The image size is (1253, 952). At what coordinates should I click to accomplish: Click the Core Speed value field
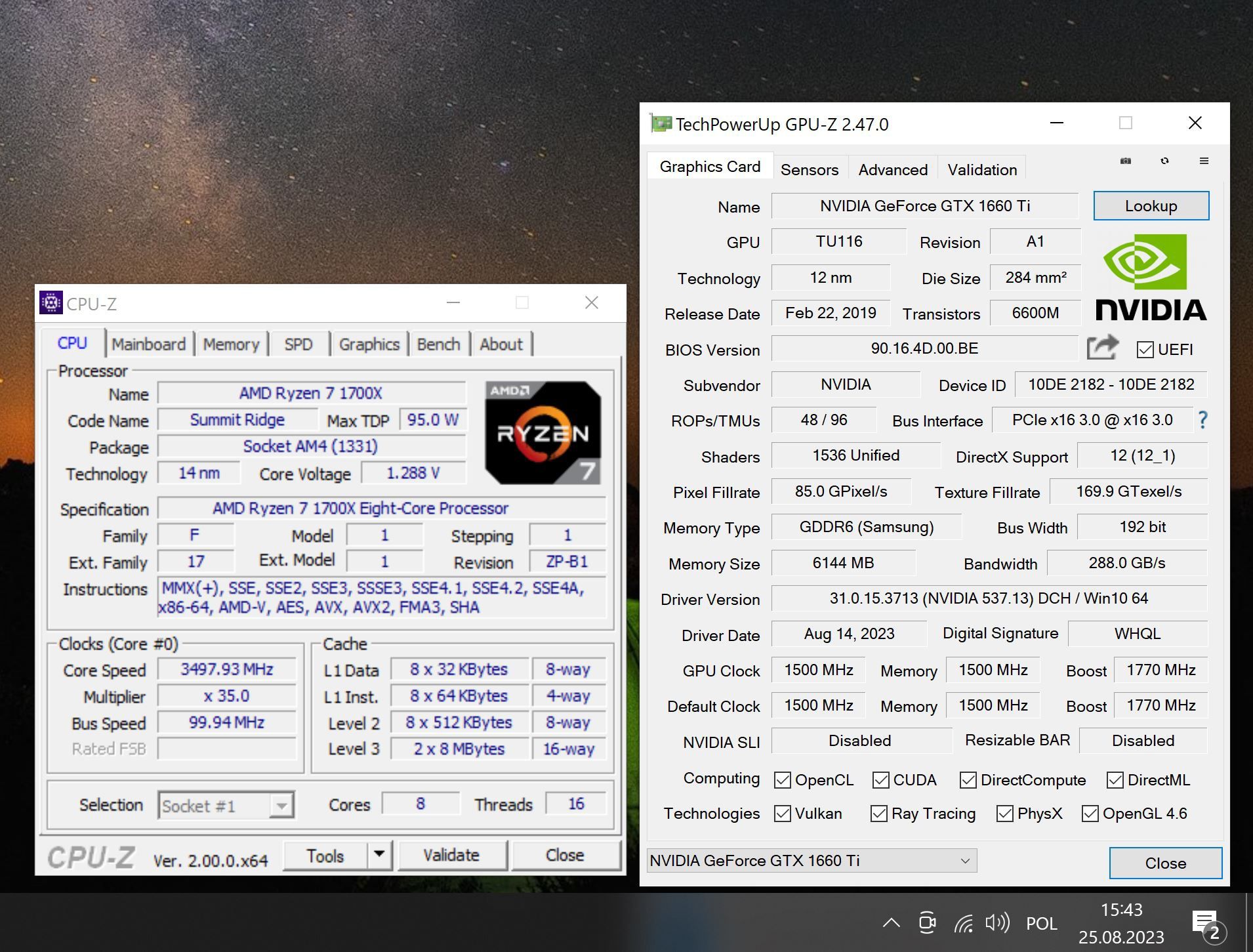pyautogui.click(x=226, y=669)
